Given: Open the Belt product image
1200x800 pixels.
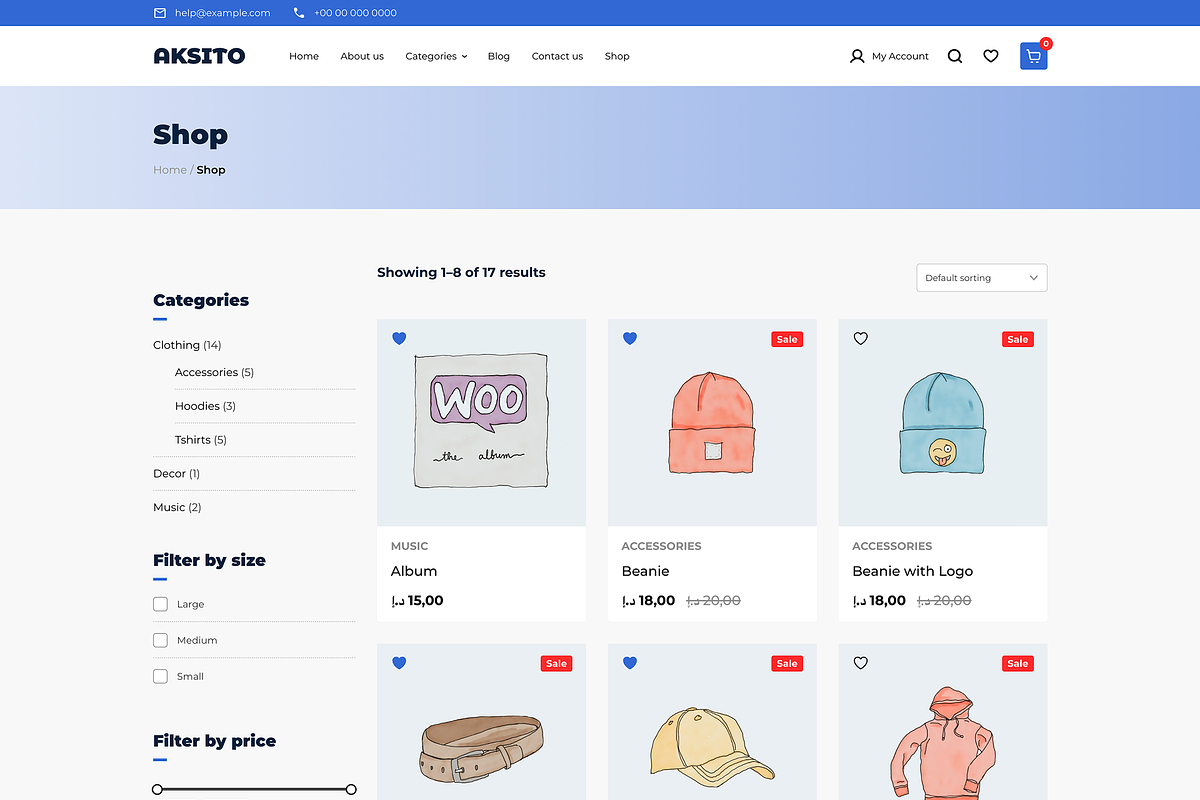Looking at the screenshot, I should coord(481,722).
